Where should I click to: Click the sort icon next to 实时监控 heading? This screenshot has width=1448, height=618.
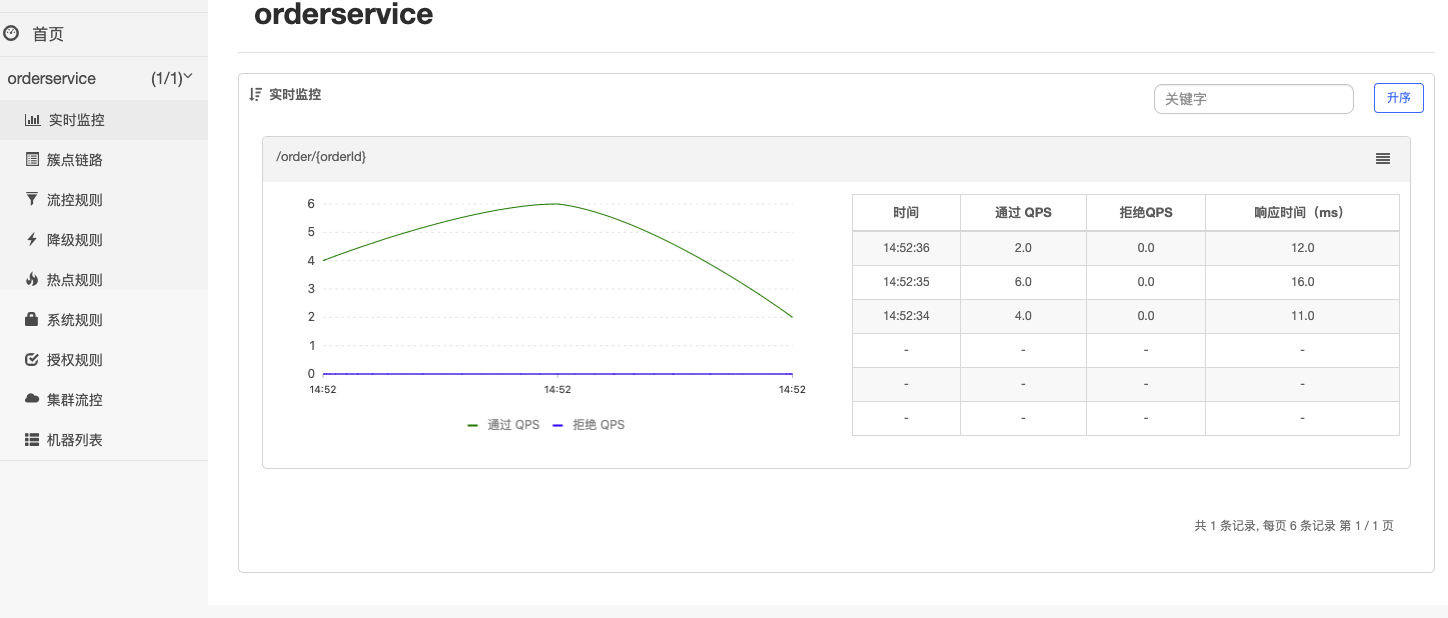(255, 94)
